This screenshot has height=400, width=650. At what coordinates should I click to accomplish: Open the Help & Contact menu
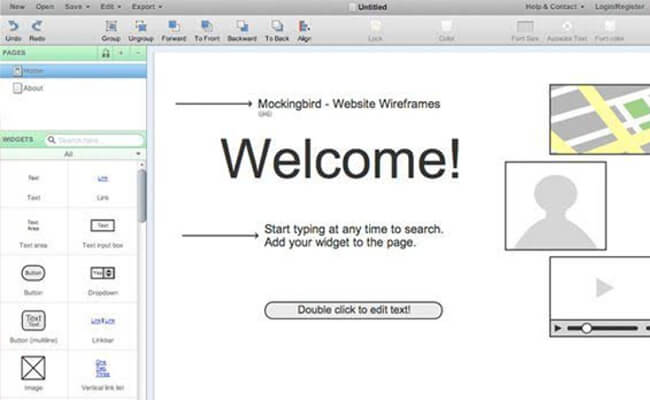tap(555, 6)
